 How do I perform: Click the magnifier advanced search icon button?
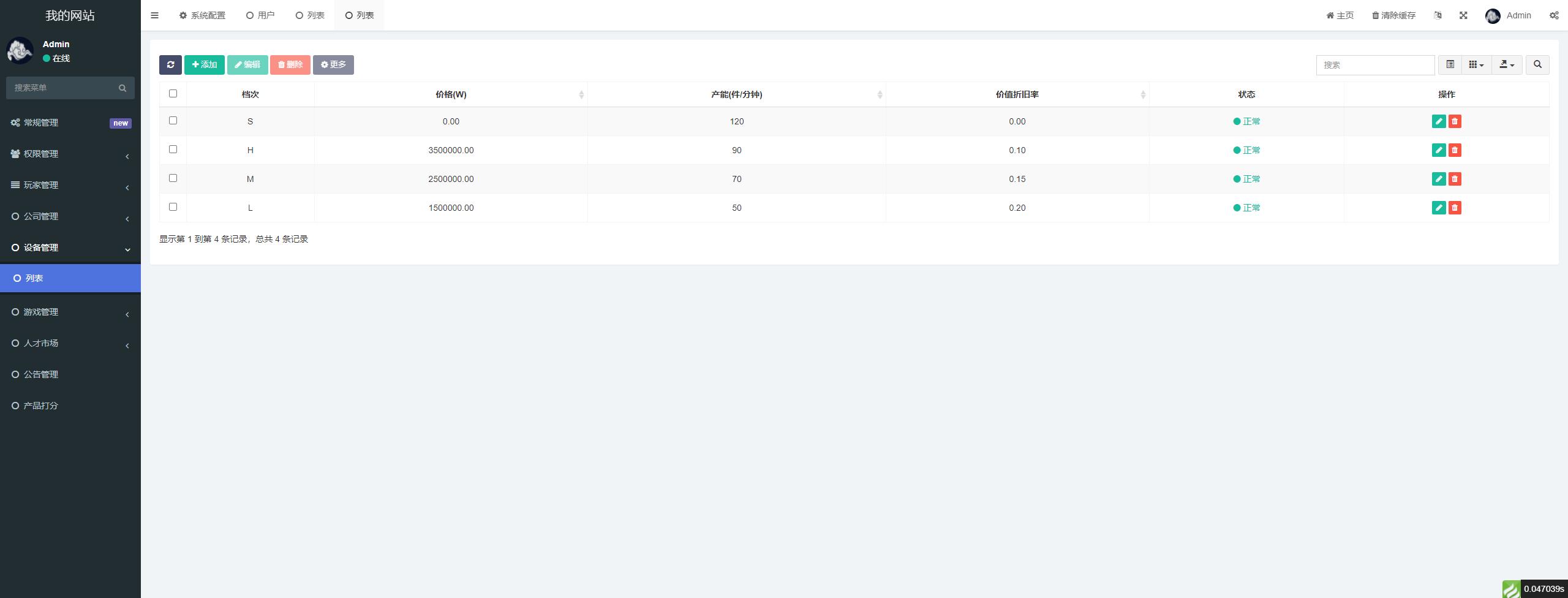(1537, 65)
